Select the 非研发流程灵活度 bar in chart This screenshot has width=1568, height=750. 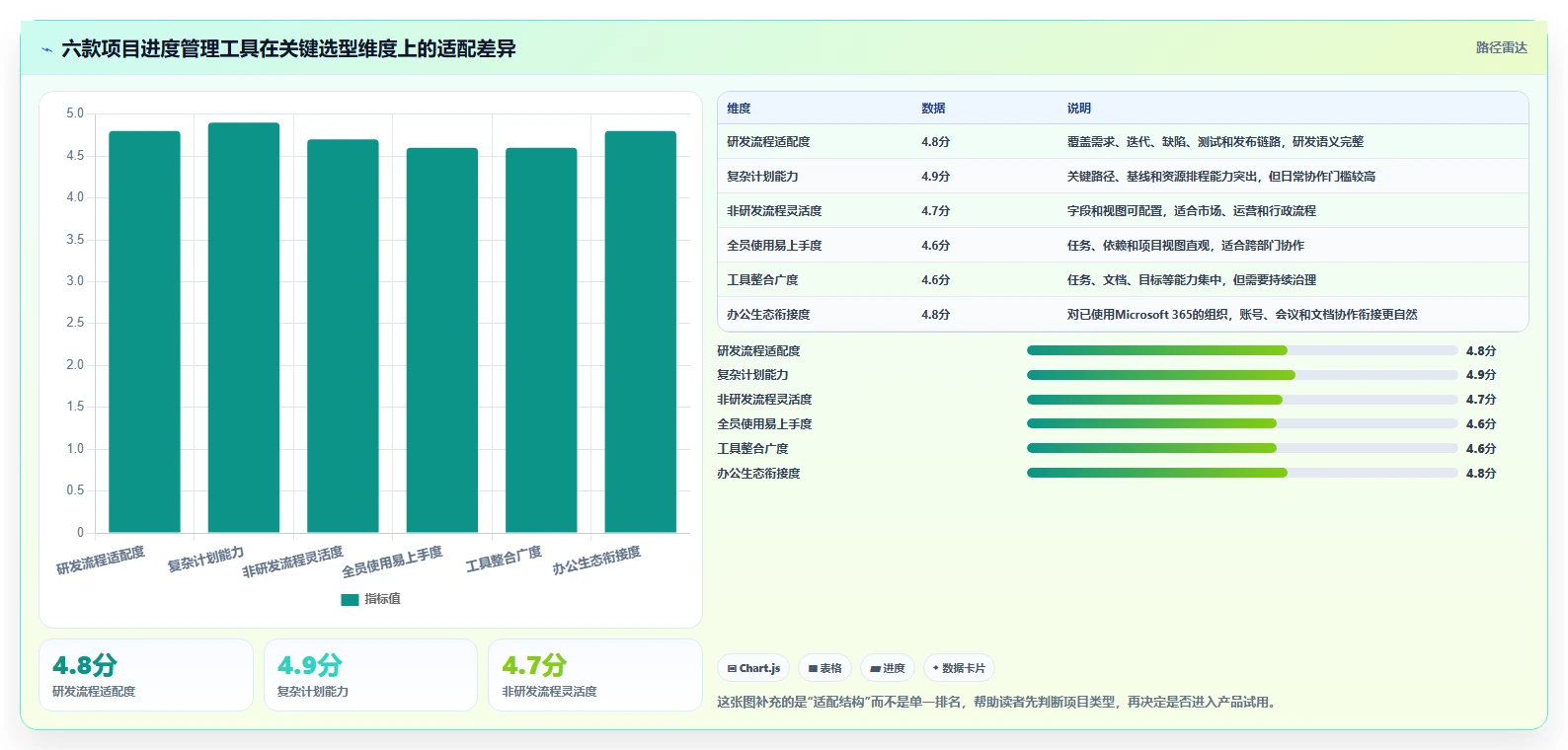pyautogui.click(x=343, y=336)
